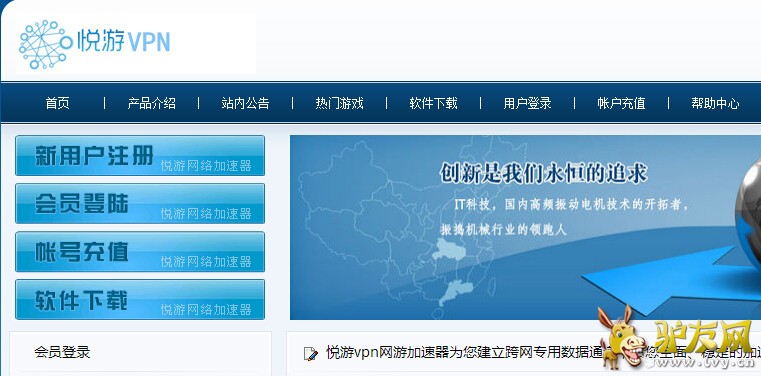Open 产品介绍 navigation item
The height and width of the screenshot is (376, 761).
click(151, 103)
